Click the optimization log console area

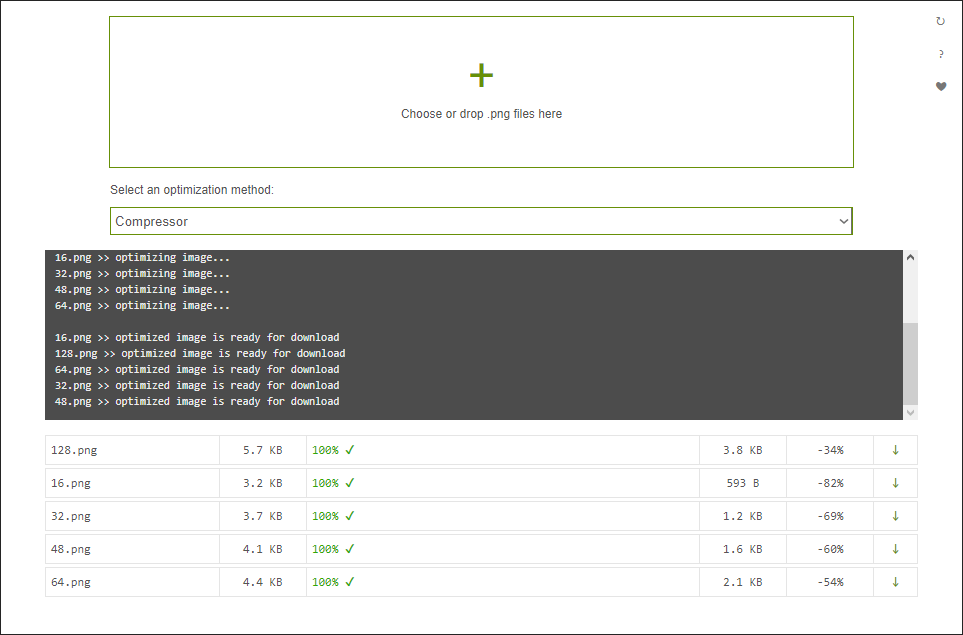tap(470, 330)
